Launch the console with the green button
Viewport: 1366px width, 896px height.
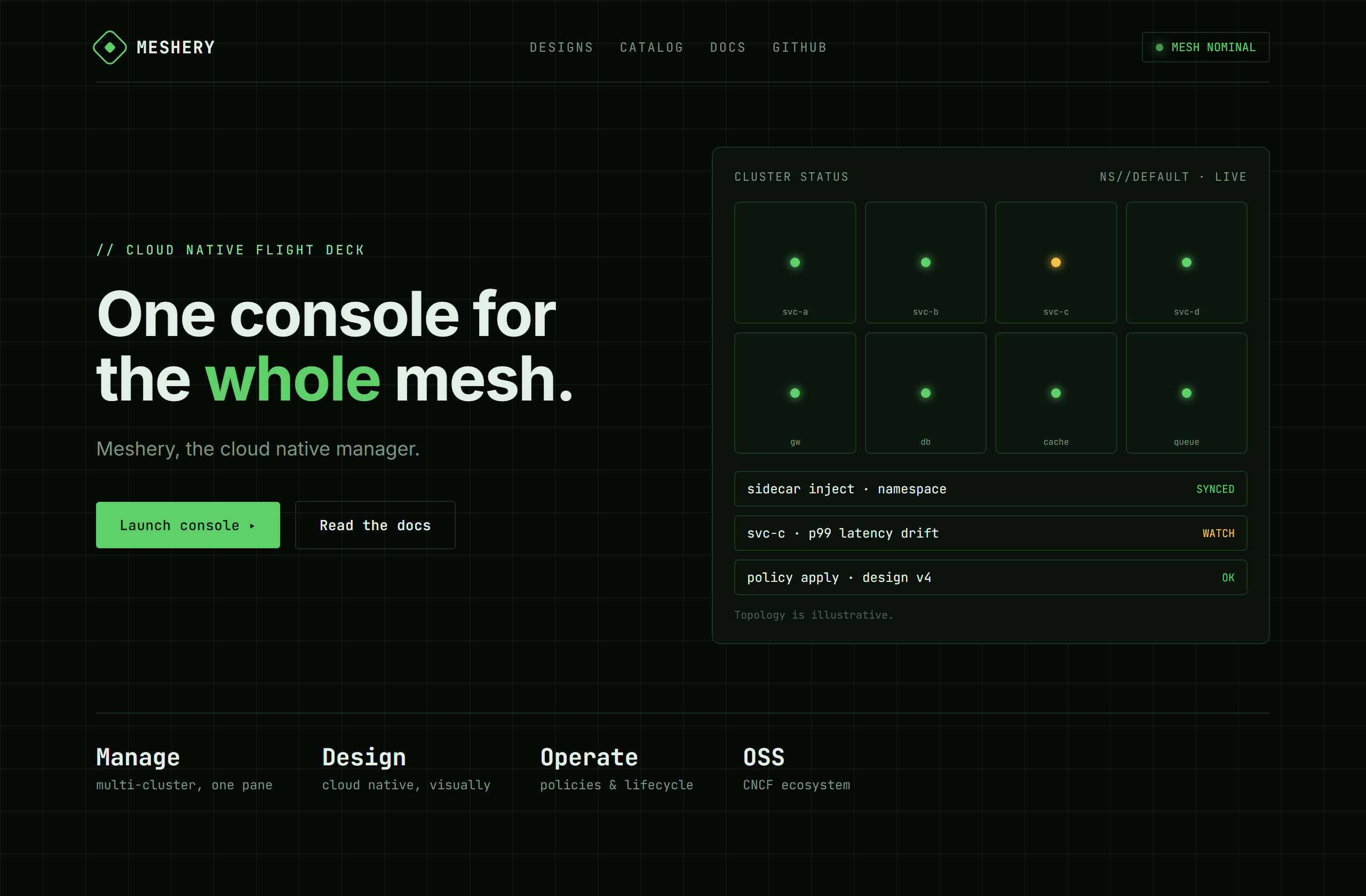pos(188,525)
